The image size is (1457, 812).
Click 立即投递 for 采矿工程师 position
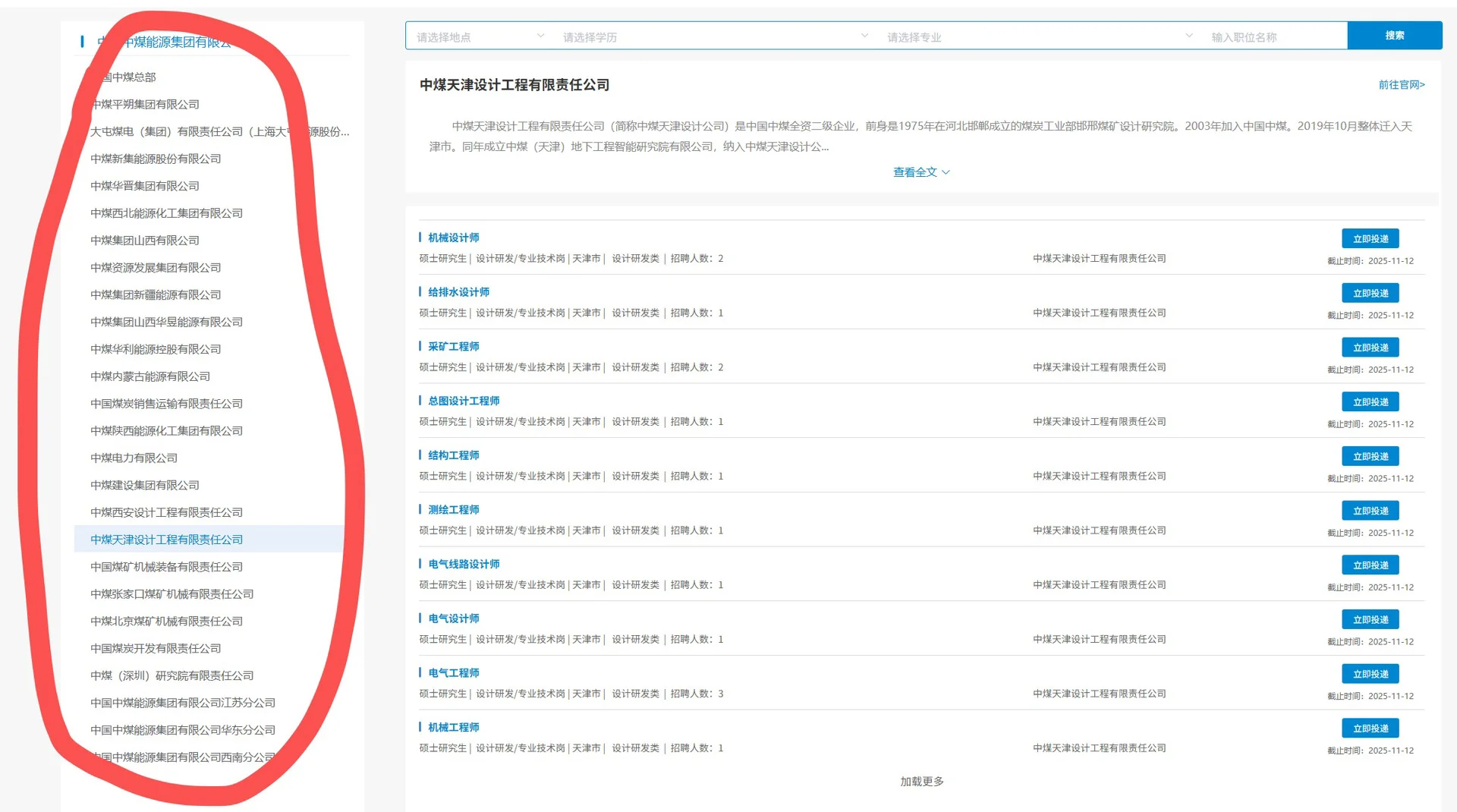click(x=1370, y=347)
